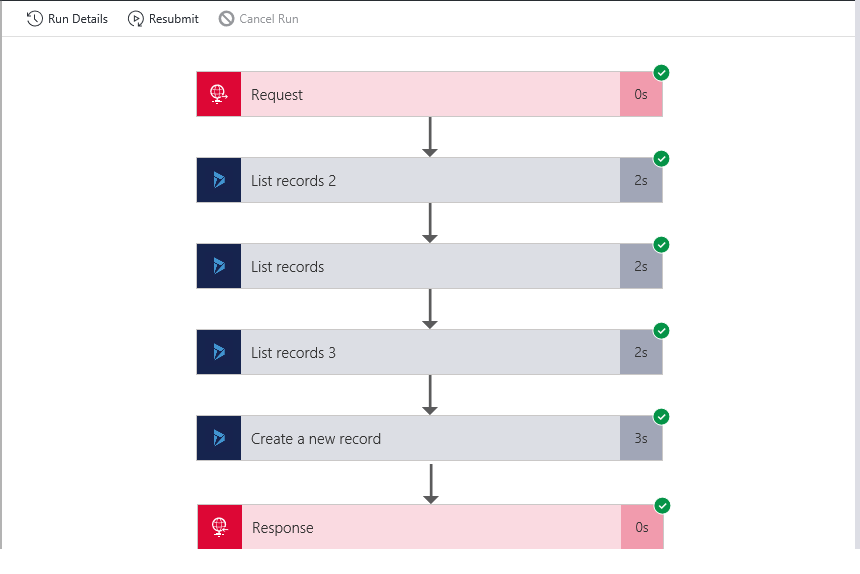Screen dimensions: 860x574
Task: Expand the Request step details
Action: (429, 94)
